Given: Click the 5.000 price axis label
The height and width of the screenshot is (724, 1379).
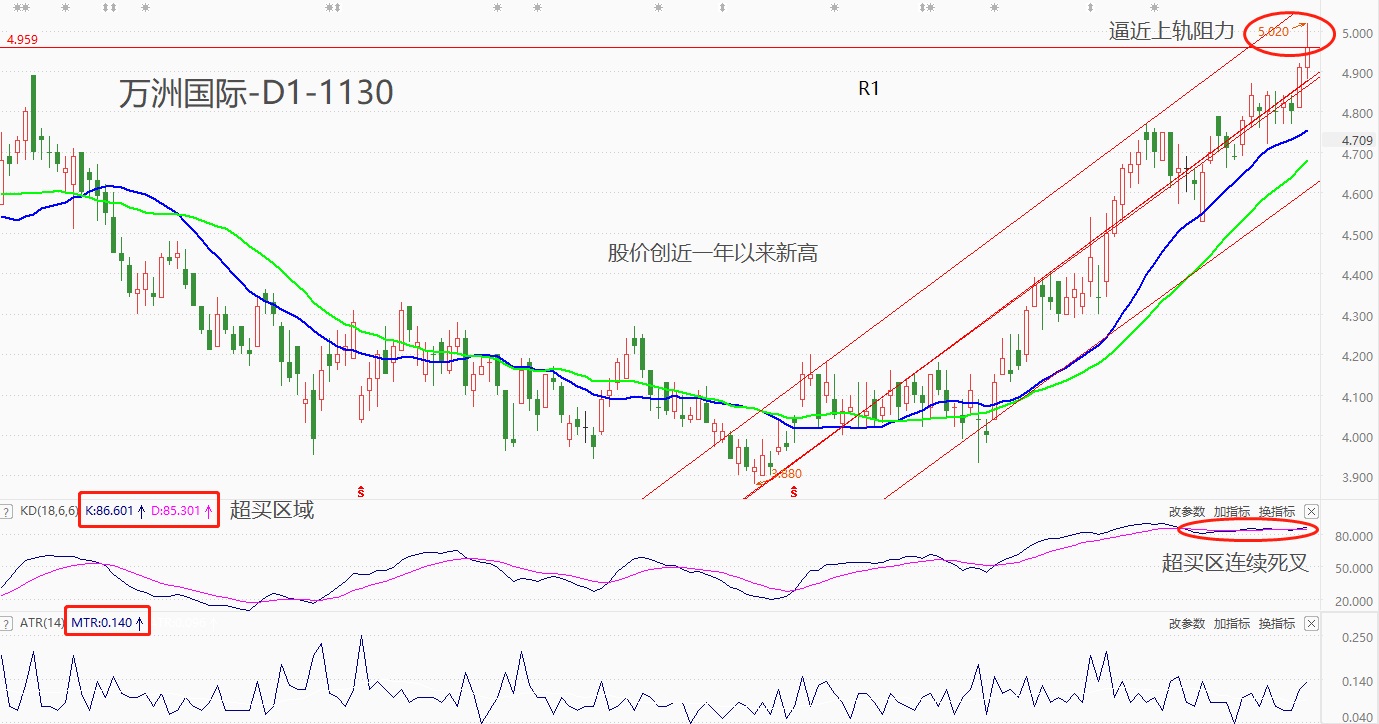Looking at the screenshot, I should click(1357, 33).
